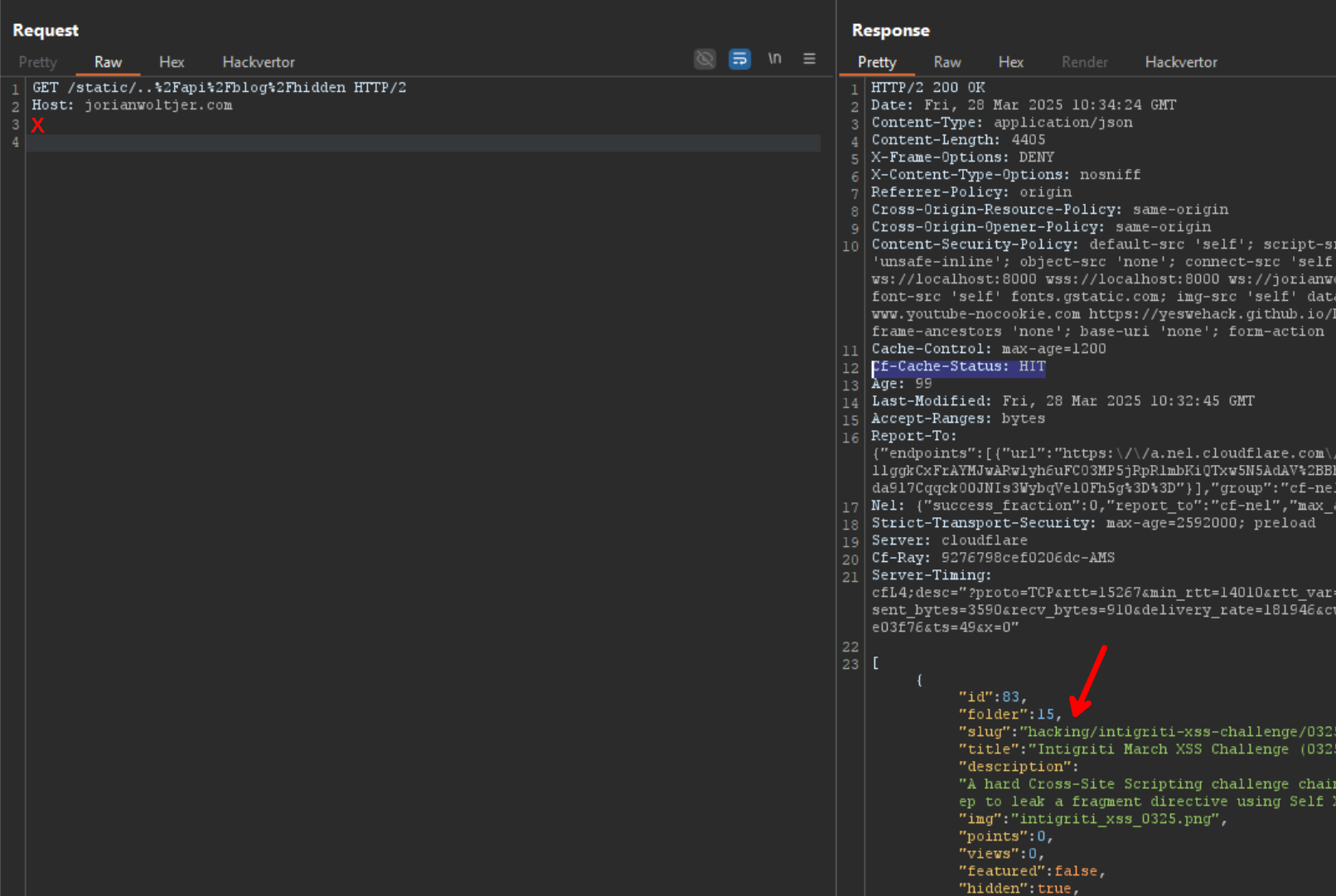Screen dimensions: 1336x896
Task: Click the HTTP/2 200 OK status line
Action: click(x=928, y=88)
